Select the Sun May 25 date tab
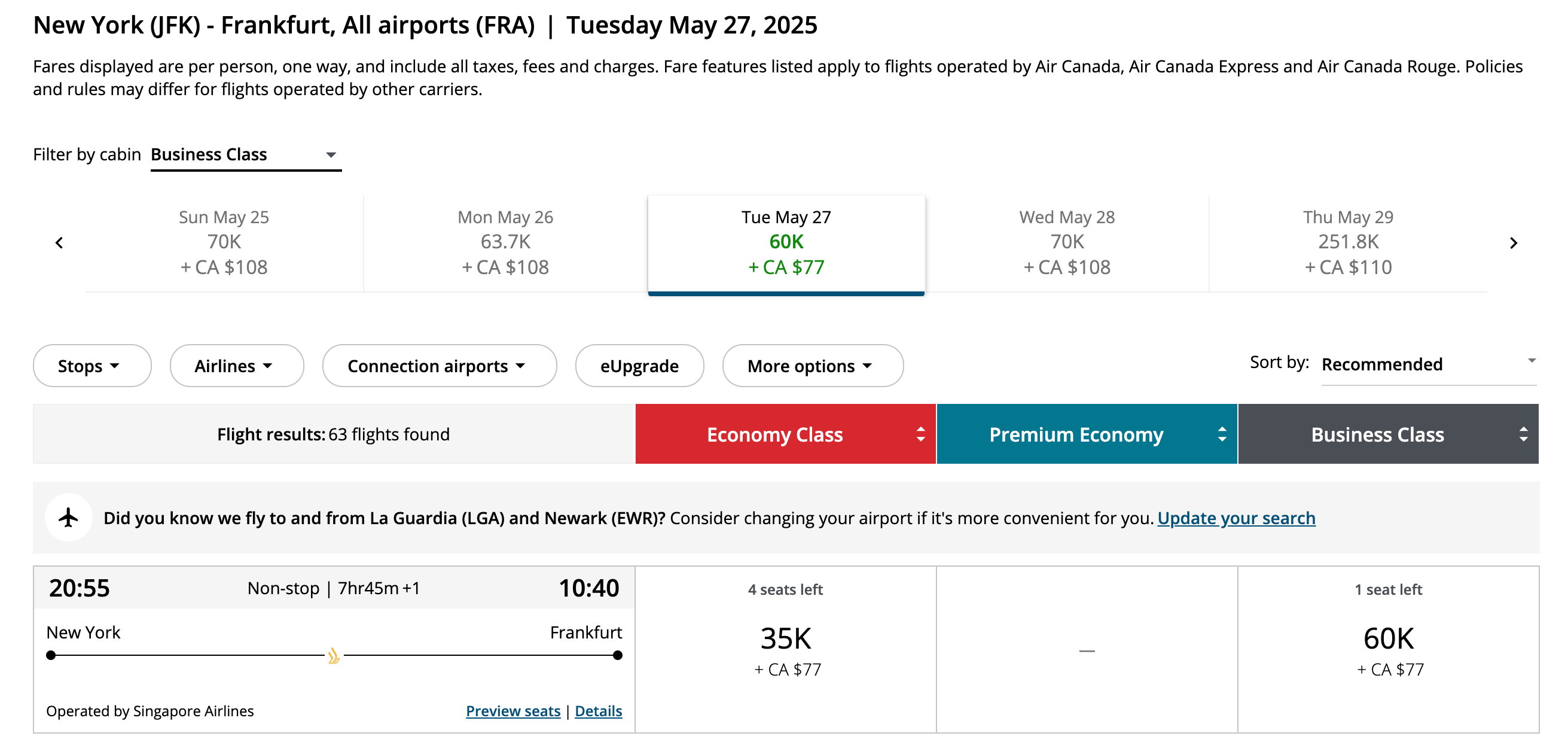Image resolution: width=1568 pixels, height=736 pixels. [x=224, y=242]
